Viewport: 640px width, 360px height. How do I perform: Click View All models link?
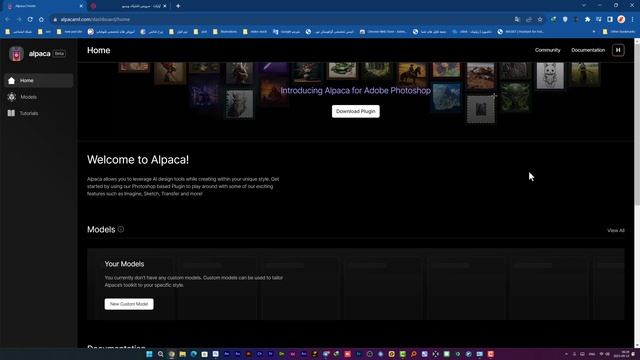pos(616,231)
